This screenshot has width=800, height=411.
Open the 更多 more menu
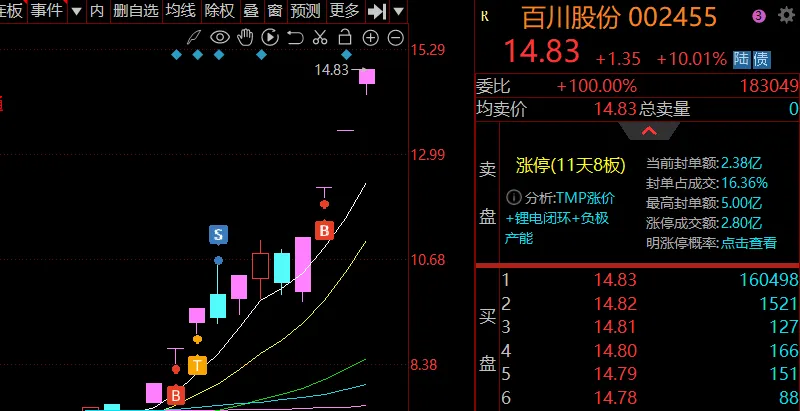click(344, 11)
